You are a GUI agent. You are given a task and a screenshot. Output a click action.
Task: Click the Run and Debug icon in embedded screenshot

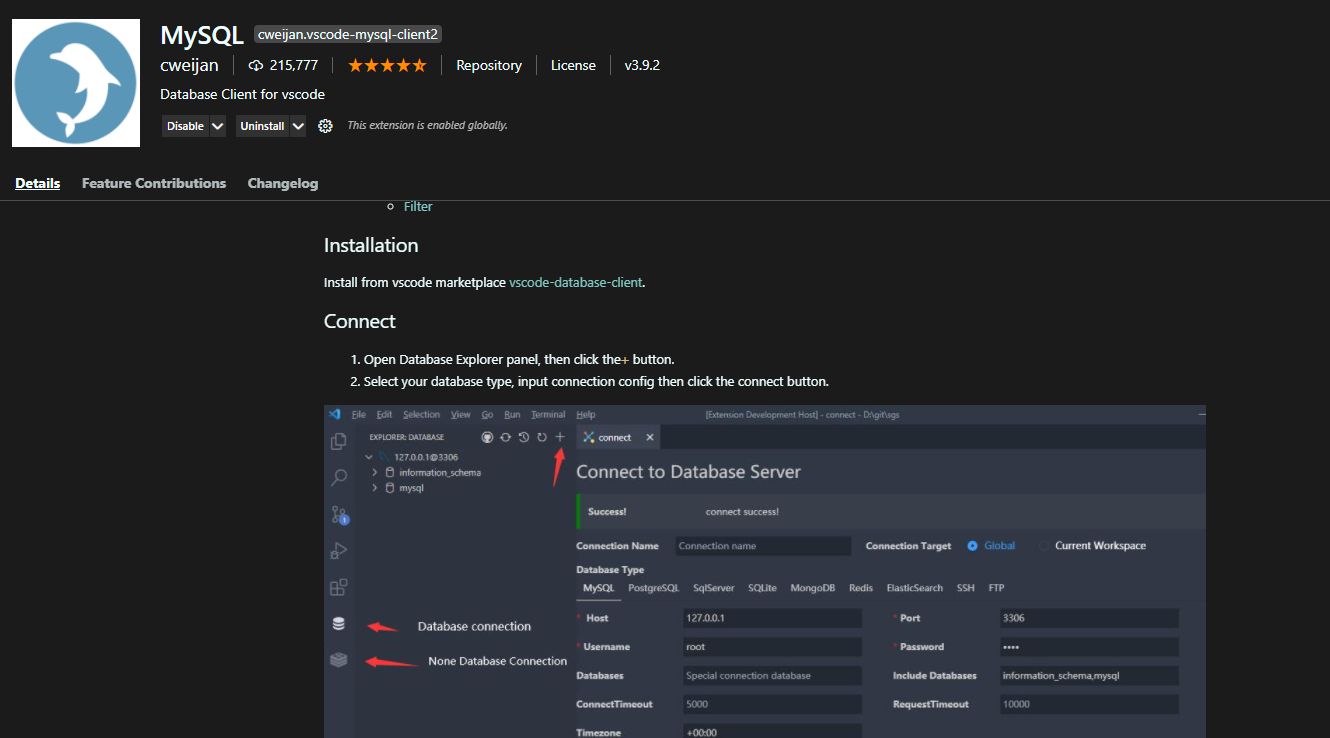(x=339, y=551)
